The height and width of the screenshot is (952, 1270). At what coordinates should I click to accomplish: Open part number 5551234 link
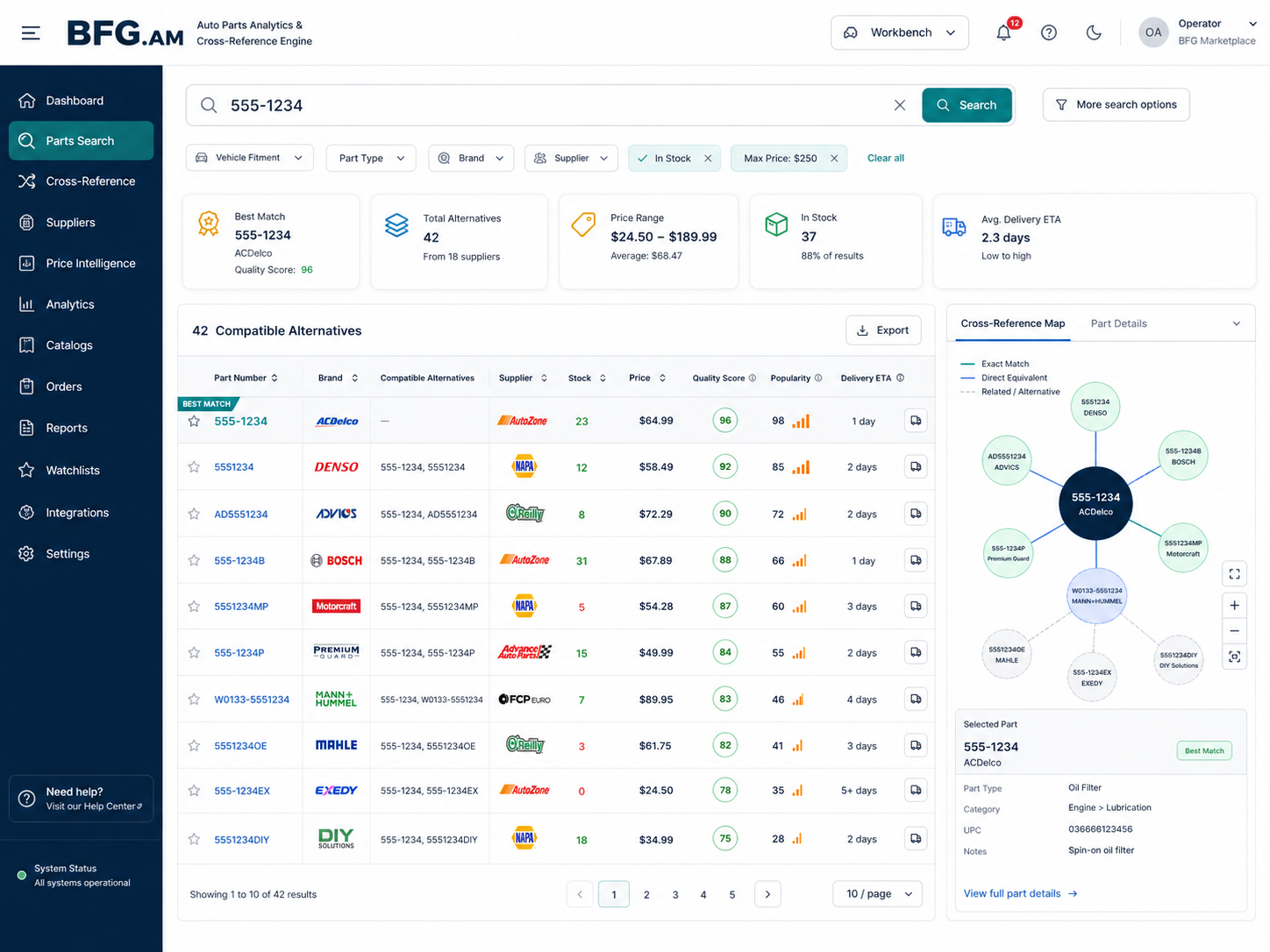[x=234, y=467]
